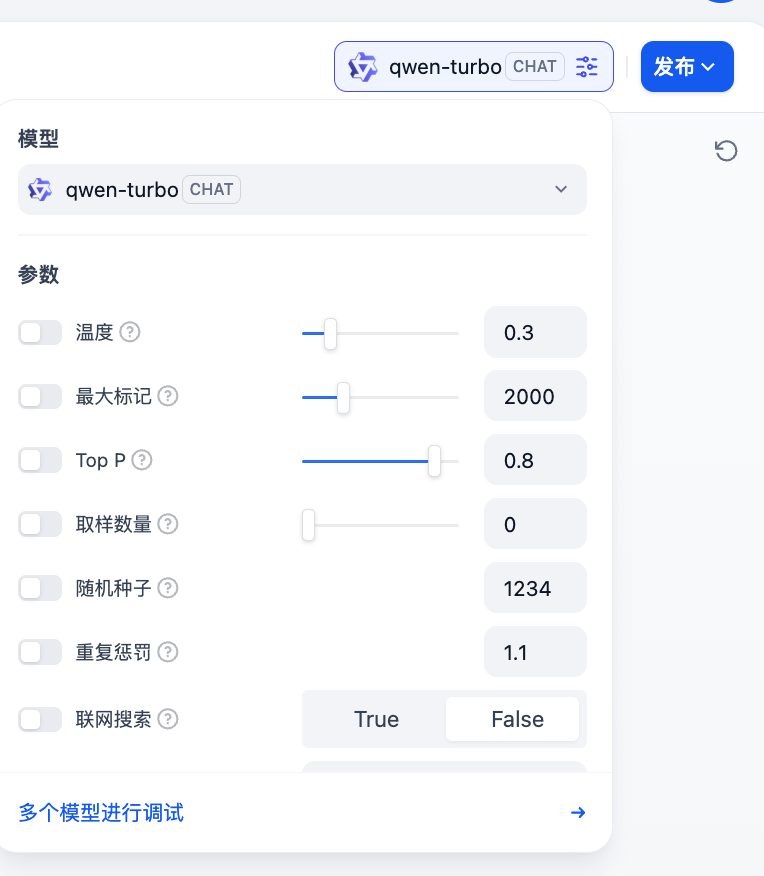Click the help icon next to 随机种子
The width and height of the screenshot is (764, 876).
[x=168, y=588]
